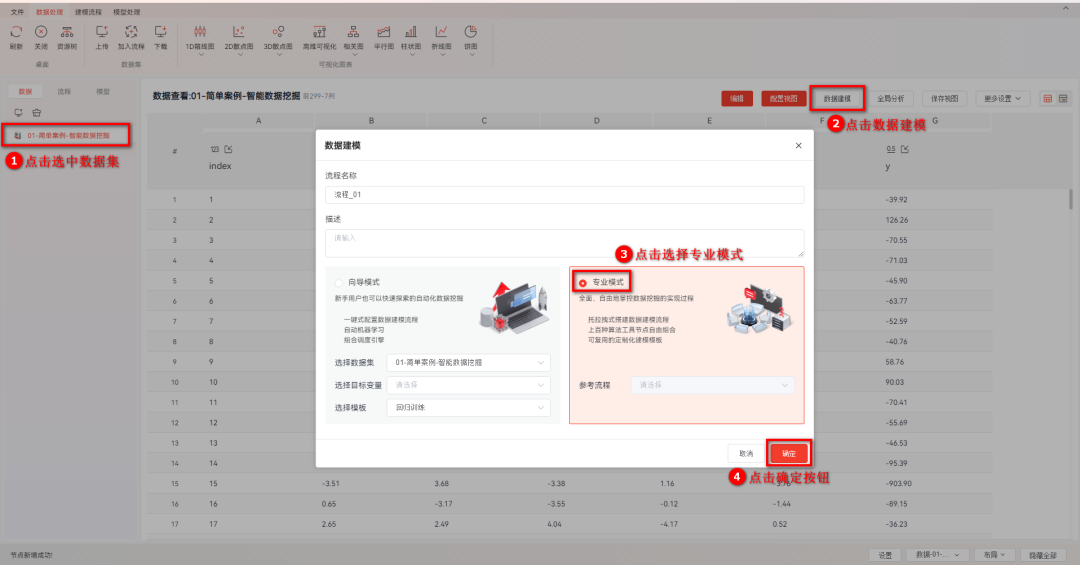
Task: Open the 建模流程 ribbon tab
Action: [x=88, y=12]
